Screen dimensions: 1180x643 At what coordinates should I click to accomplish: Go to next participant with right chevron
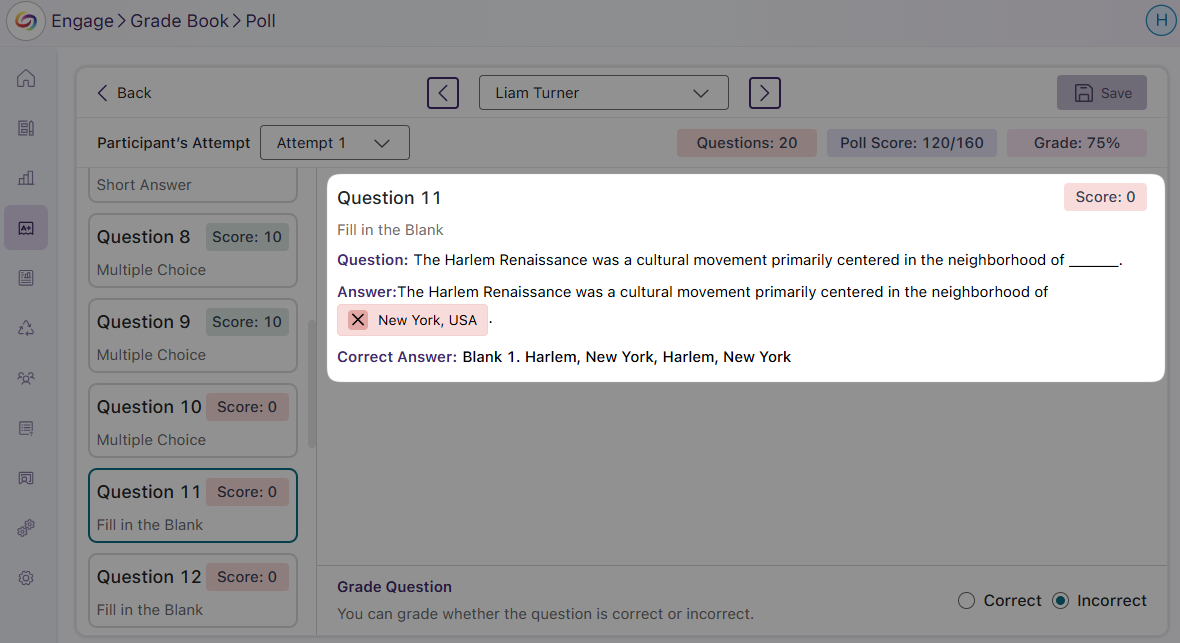[765, 93]
